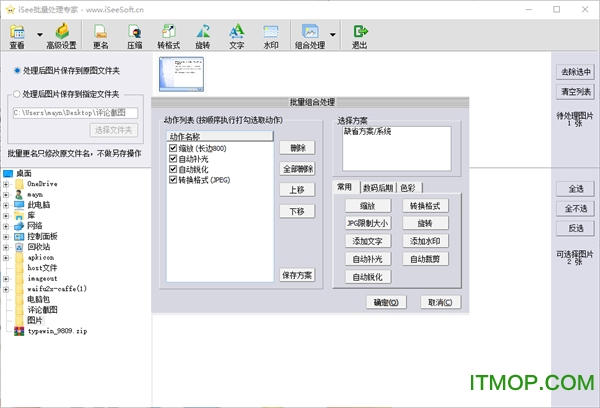600x408 pixels.
Task: Select save to specified folder radio option
Action: (17, 94)
